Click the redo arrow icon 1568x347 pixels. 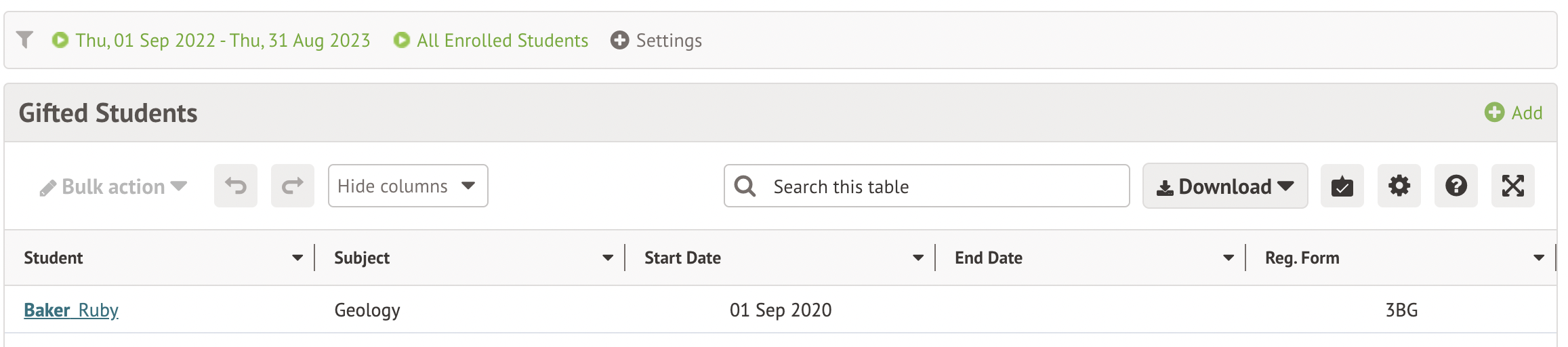(293, 186)
